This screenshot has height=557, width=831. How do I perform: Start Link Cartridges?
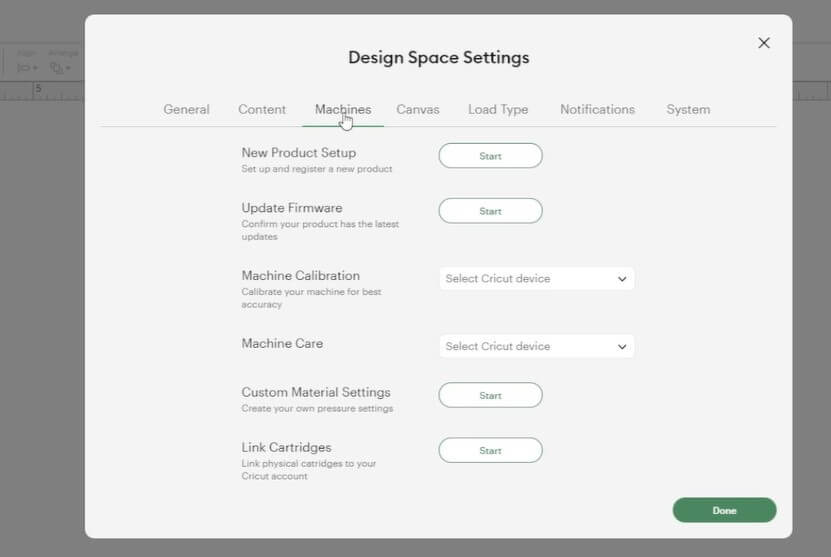pyautogui.click(x=490, y=450)
